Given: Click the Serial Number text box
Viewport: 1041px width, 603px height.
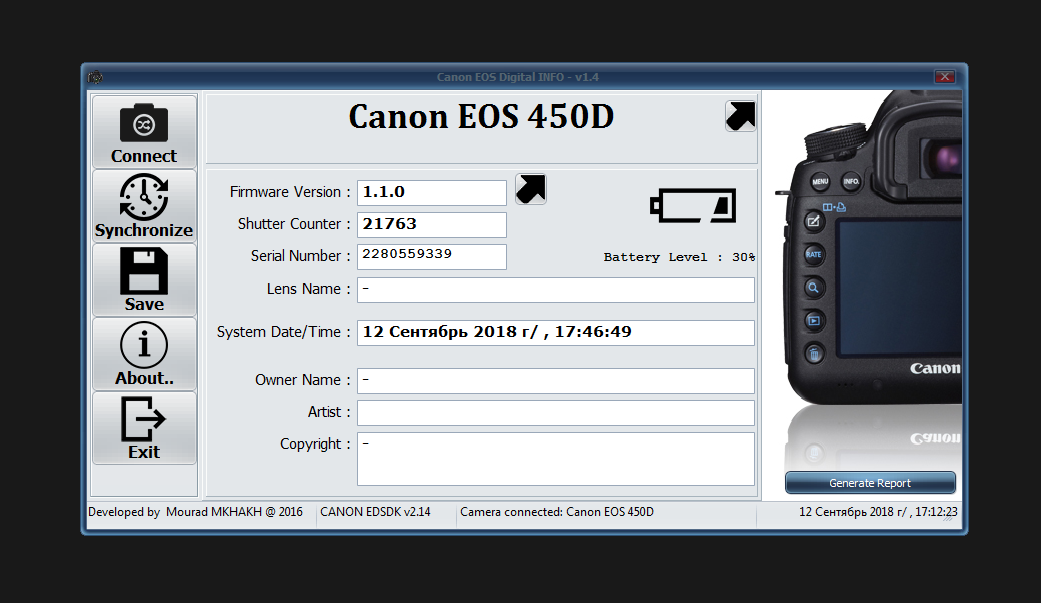Looking at the screenshot, I should coord(432,256).
